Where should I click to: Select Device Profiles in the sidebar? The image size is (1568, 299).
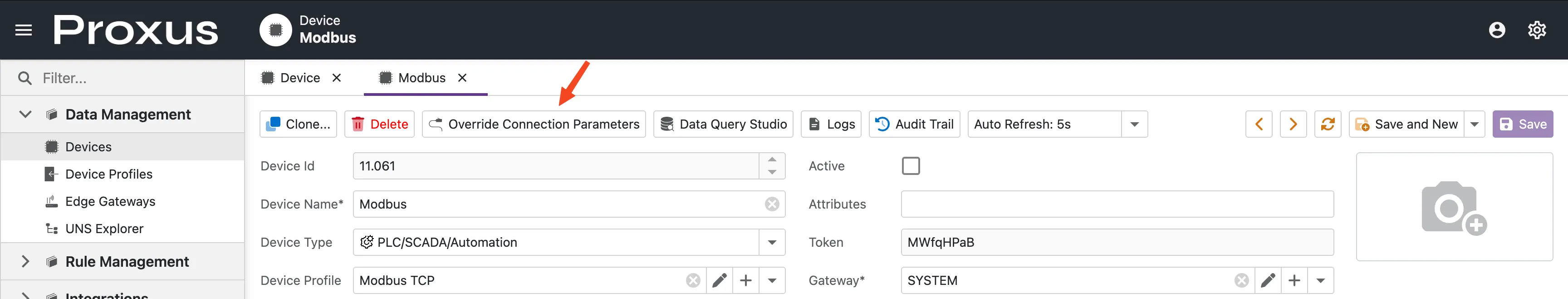click(108, 174)
